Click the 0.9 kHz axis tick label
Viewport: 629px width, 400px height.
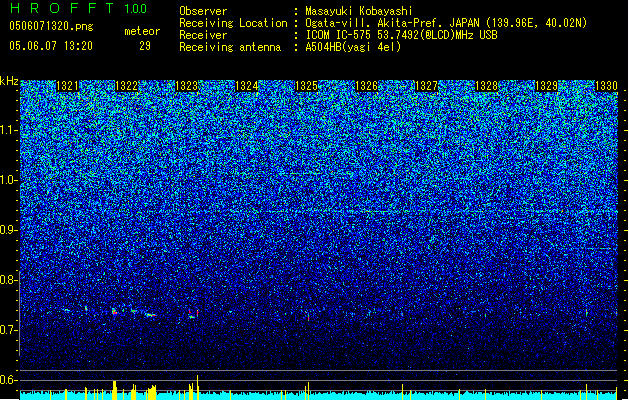9,230
